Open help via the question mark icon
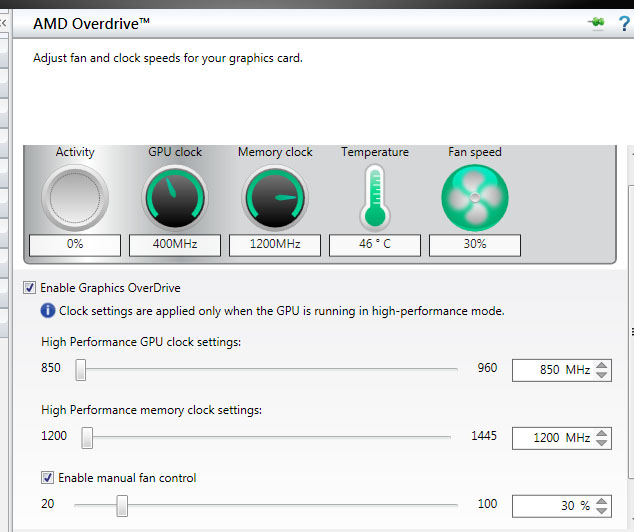 [624, 24]
